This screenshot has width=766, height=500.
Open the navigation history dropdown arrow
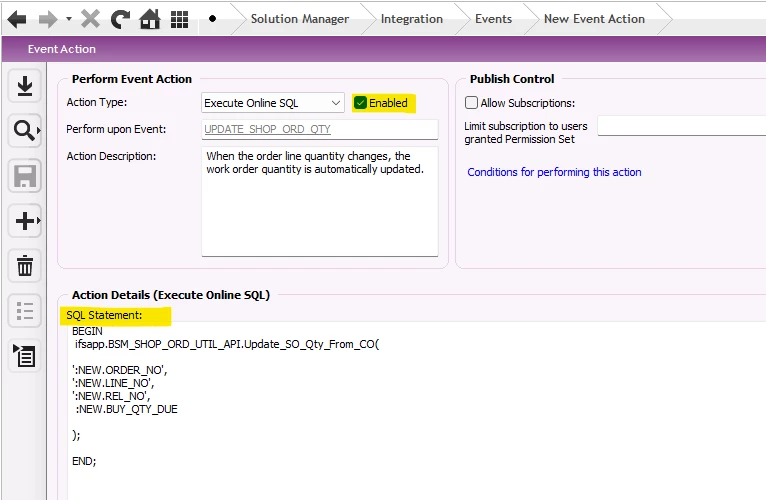point(69,20)
